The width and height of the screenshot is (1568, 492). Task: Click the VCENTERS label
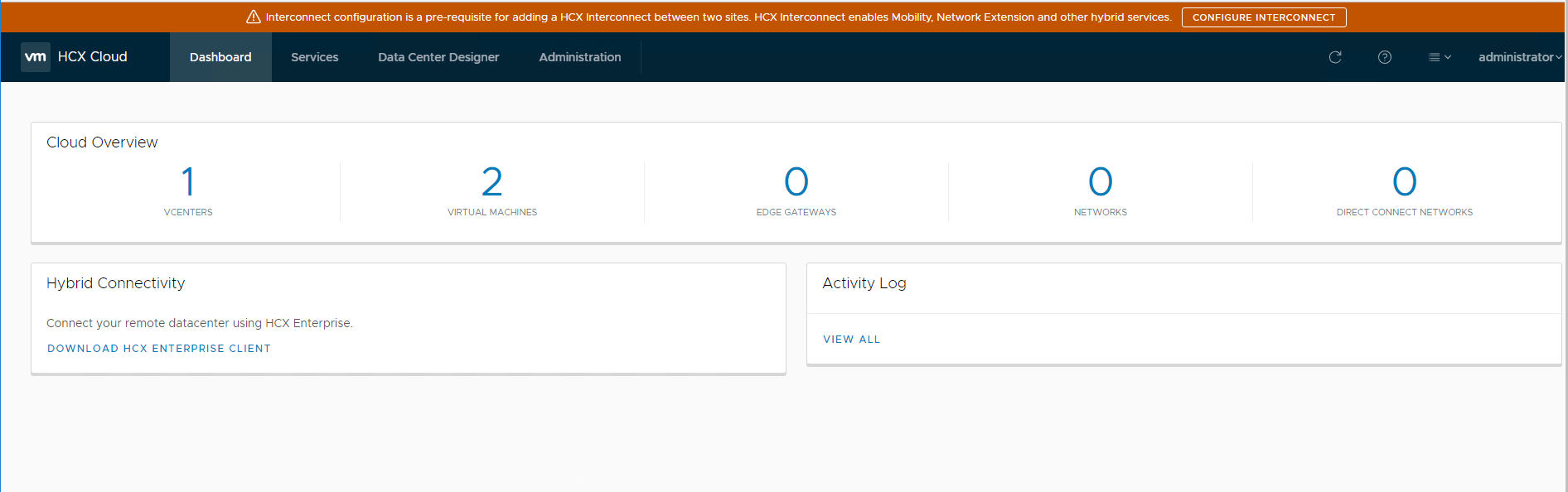tap(188, 213)
